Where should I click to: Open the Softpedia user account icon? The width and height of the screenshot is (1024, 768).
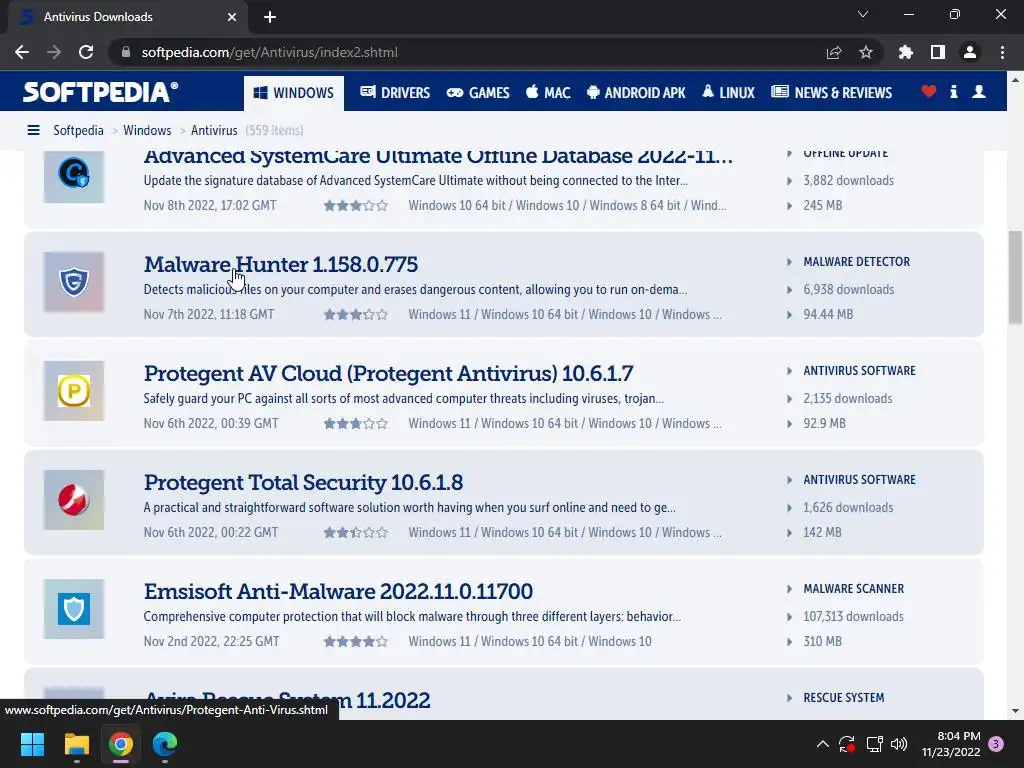[979, 92]
